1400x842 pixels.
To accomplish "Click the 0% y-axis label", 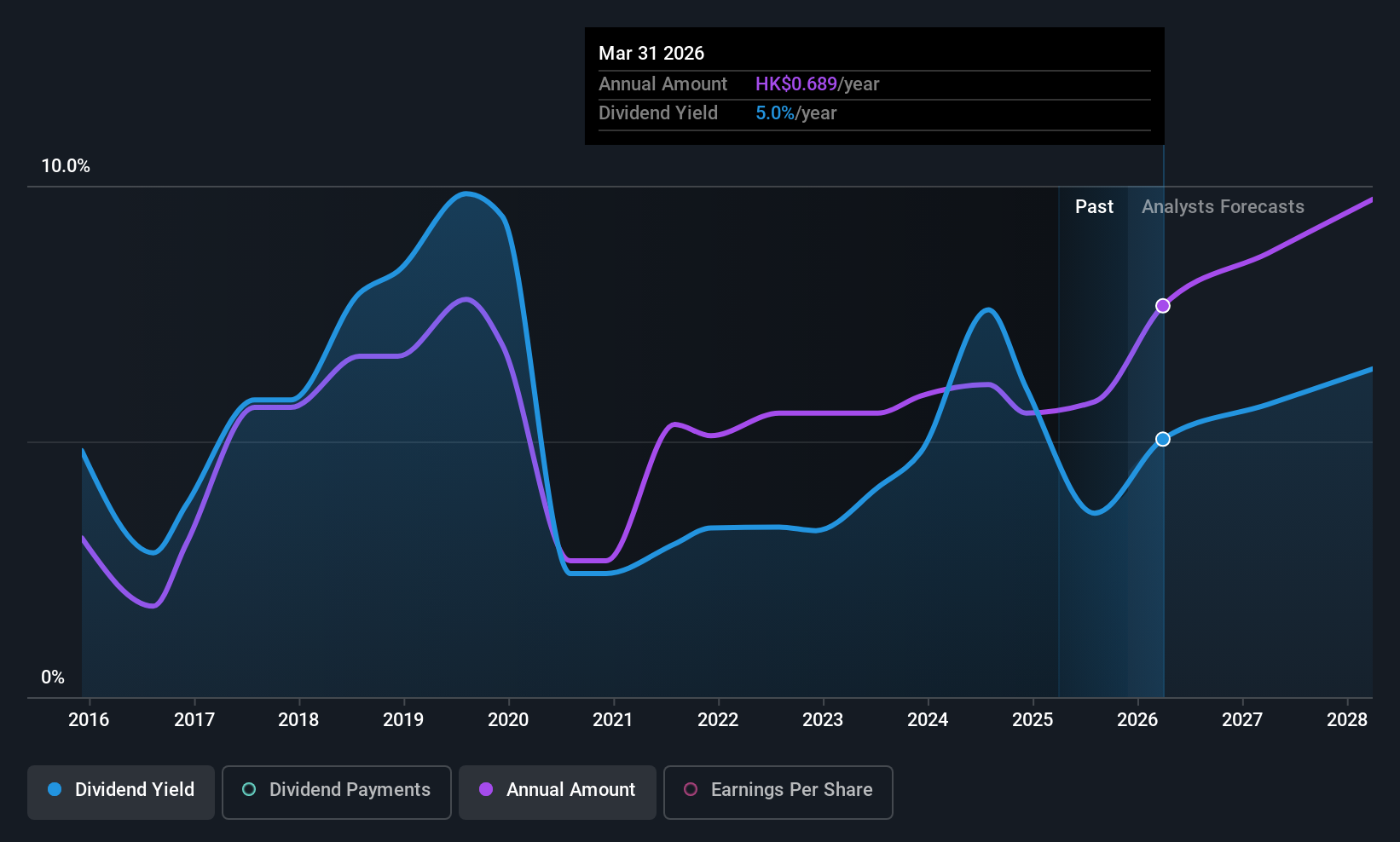I will (x=53, y=677).
